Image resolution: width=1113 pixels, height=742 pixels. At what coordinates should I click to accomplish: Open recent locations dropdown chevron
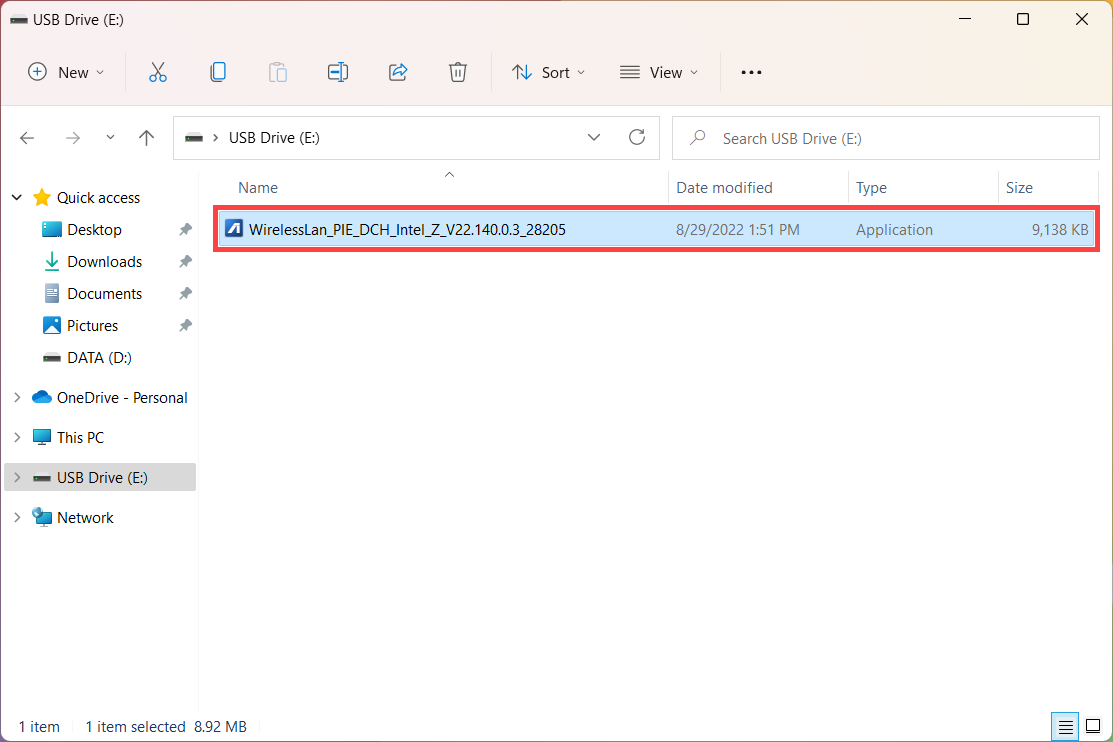[110, 137]
